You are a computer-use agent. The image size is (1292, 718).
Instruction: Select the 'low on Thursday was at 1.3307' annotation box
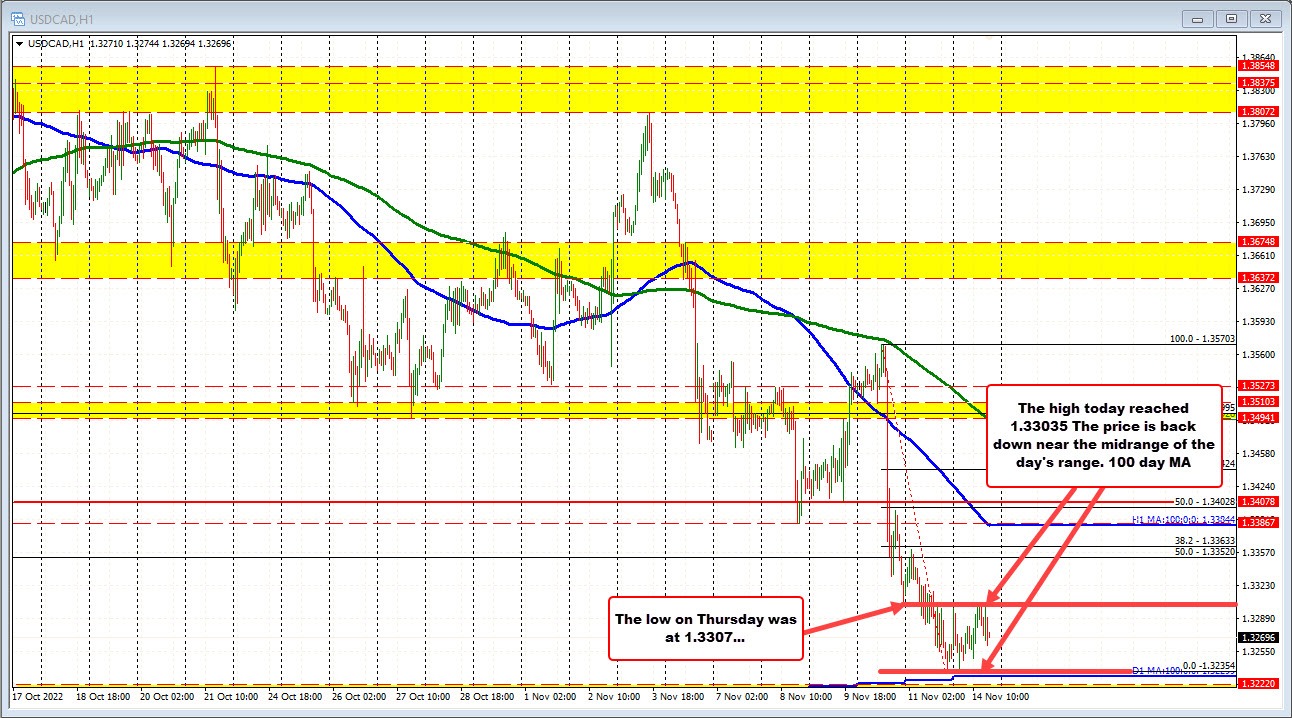click(x=706, y=629)
